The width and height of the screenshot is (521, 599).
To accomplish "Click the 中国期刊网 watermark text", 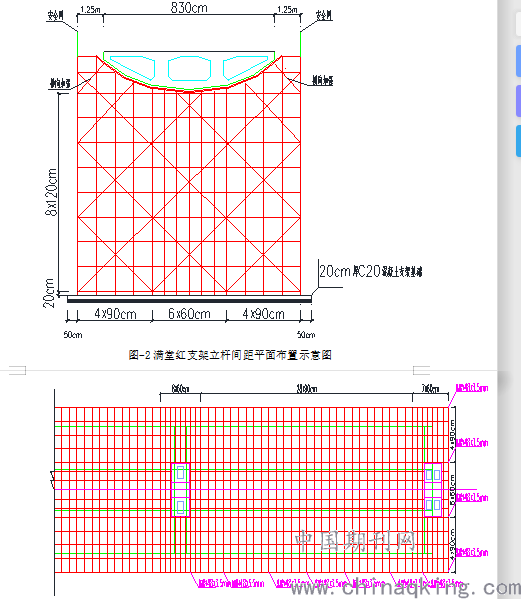I will tap(355, 541).
